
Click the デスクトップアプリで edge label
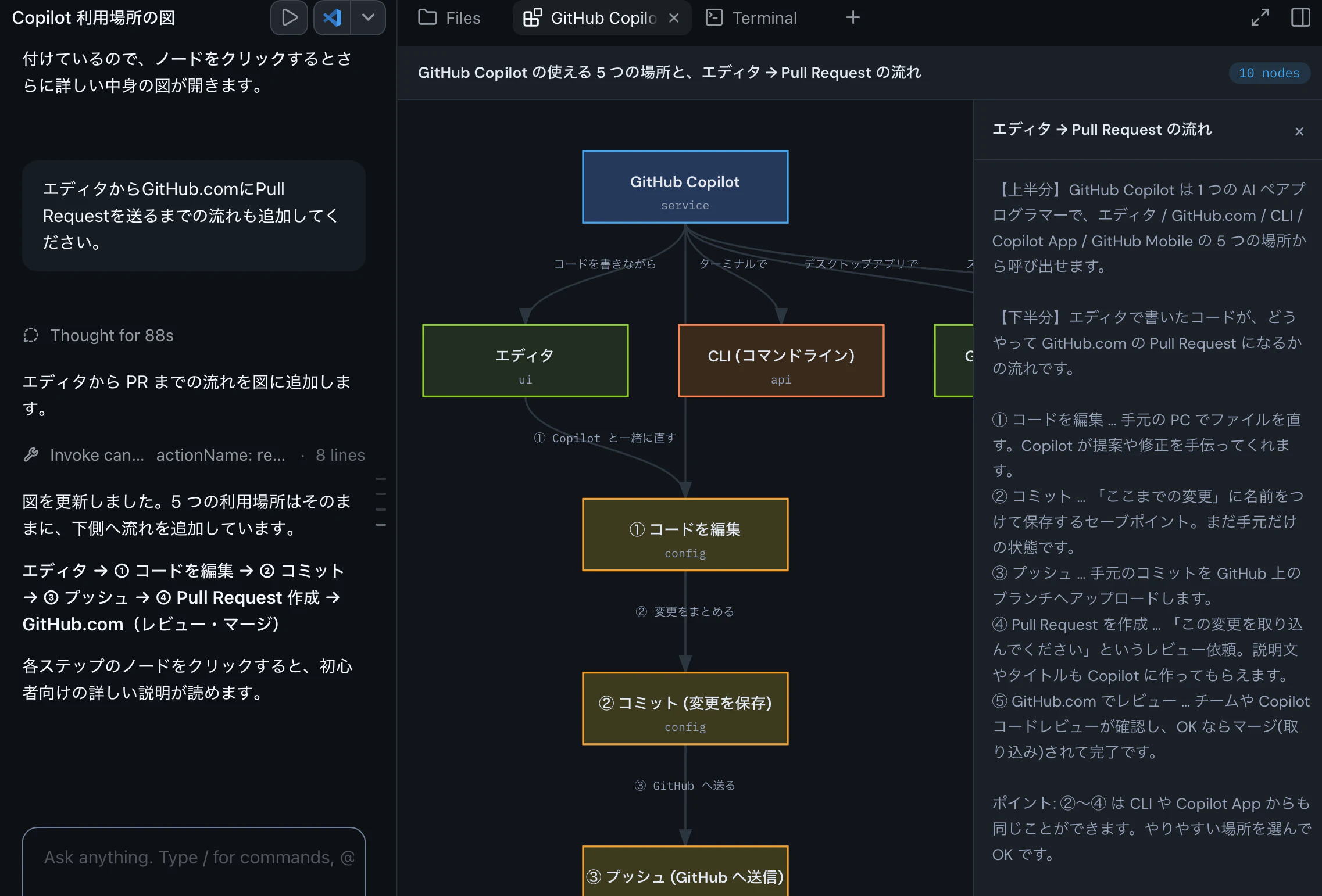click(860, 264)
